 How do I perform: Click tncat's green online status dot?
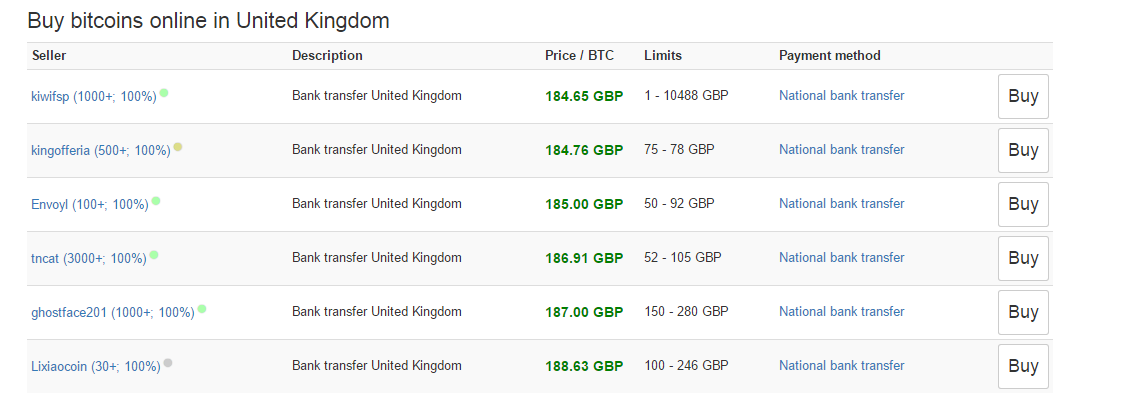pyautogui.click(x=153, y=254)
